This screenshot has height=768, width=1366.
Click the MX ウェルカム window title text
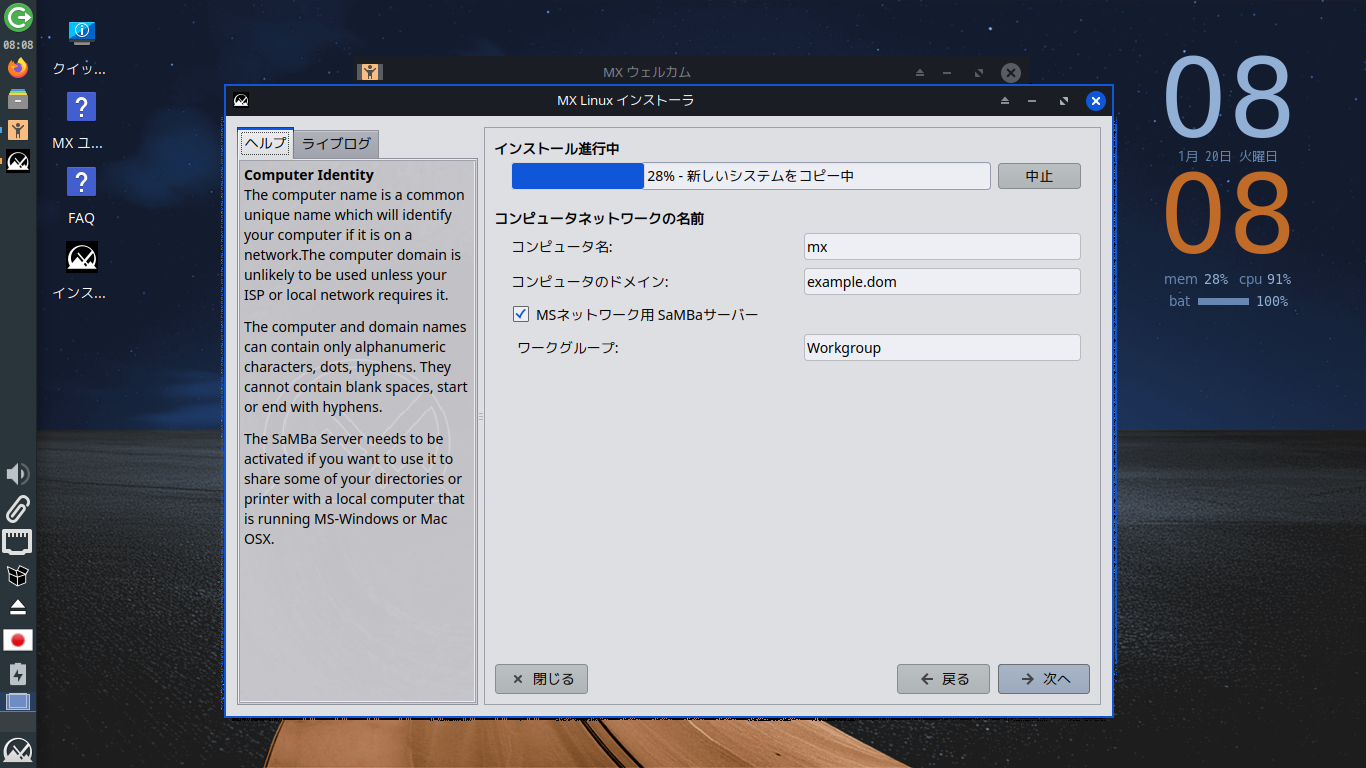[647, 72]
